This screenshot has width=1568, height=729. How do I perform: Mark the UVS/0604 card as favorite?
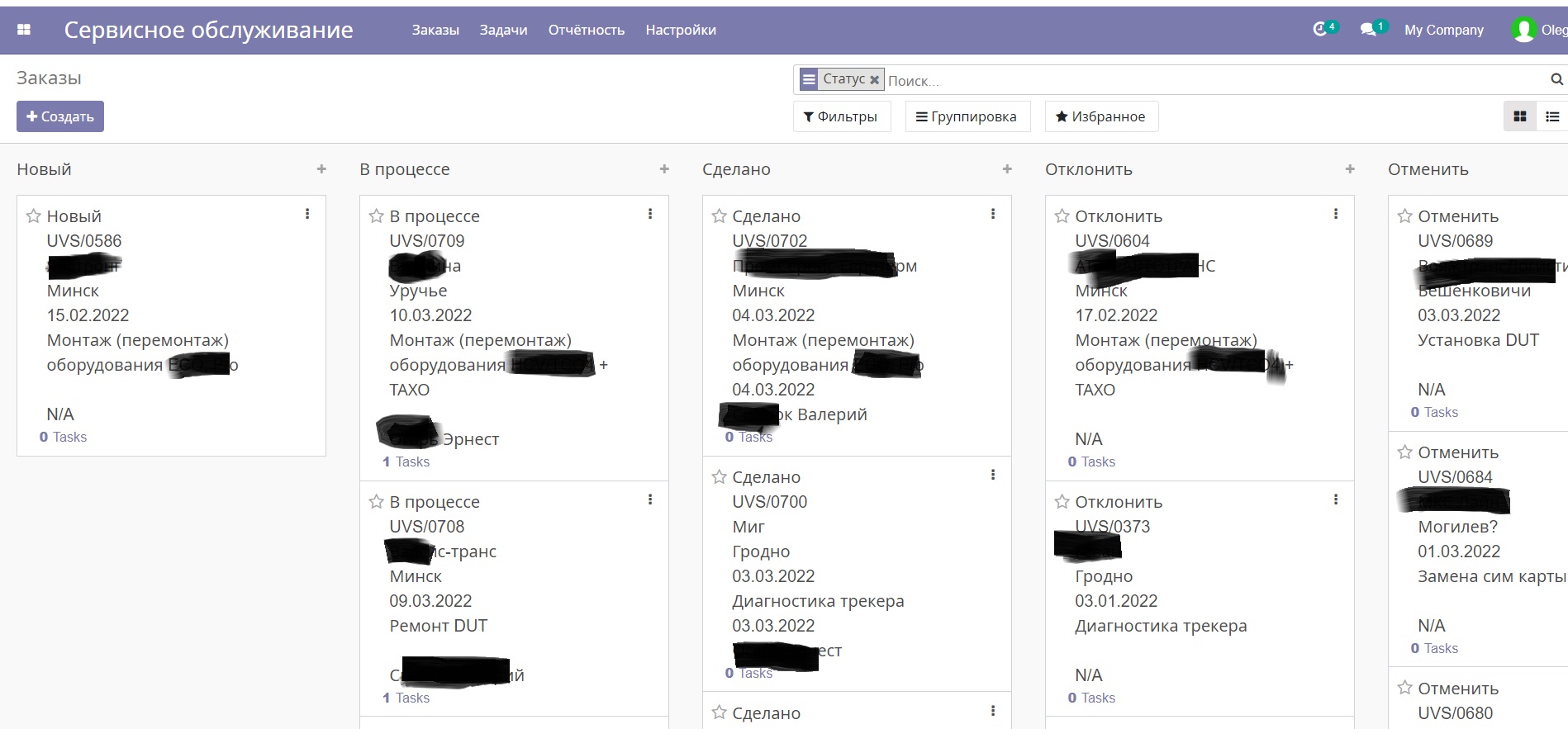1062,216
